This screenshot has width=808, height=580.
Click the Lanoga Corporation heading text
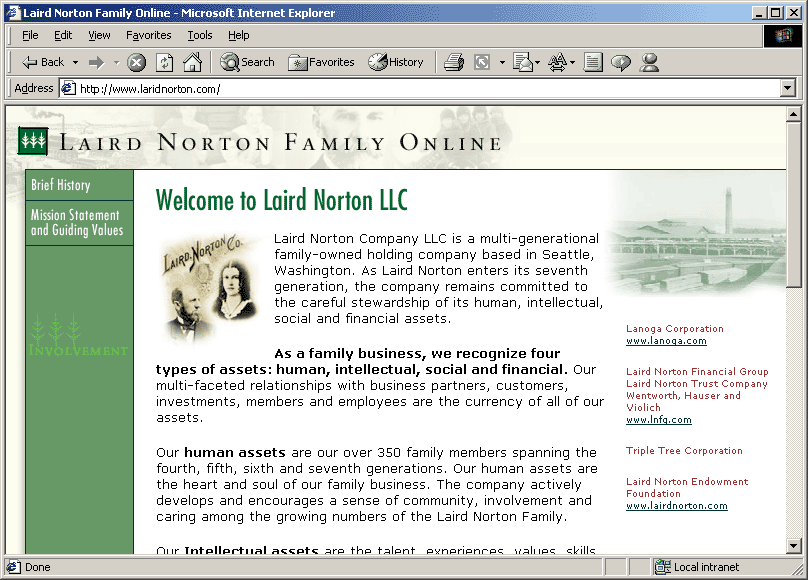tap(675, 329)
